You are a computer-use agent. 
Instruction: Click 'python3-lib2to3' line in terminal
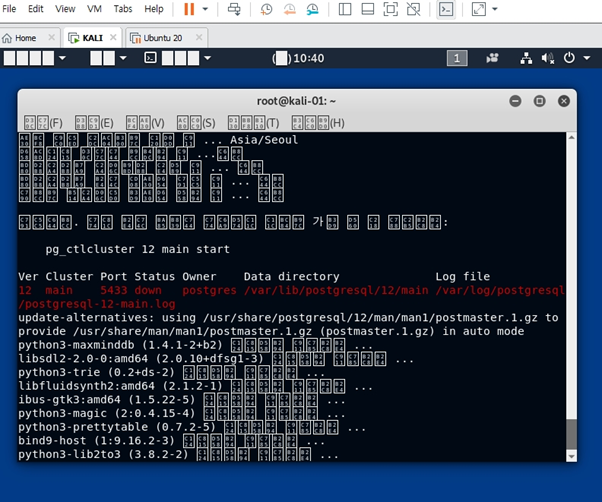click(x=178, y=454)
